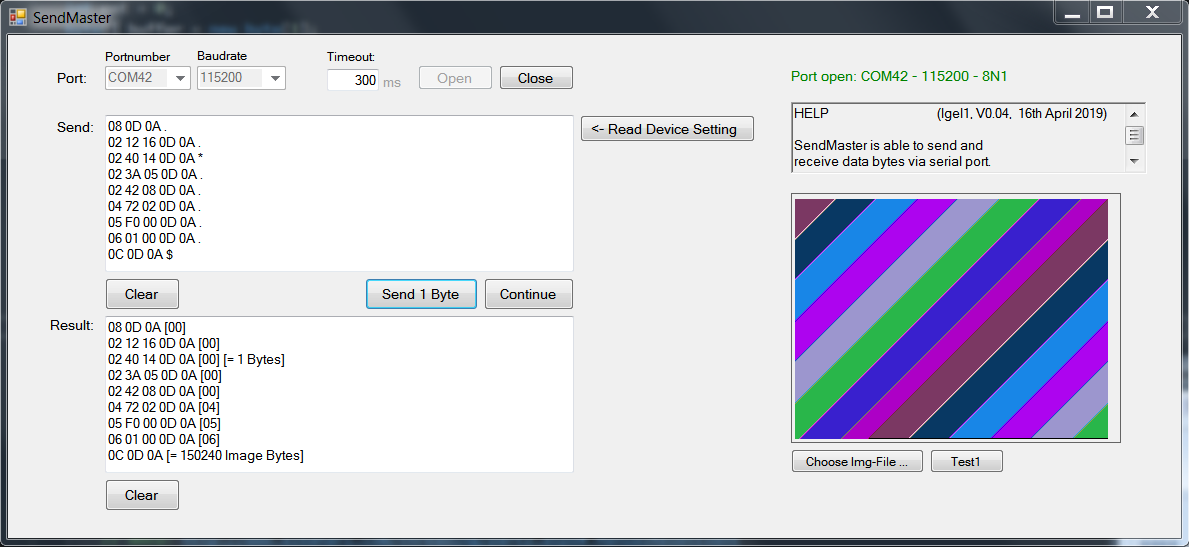The height and width of the screenshot is (547, 1189).
Task: Click the '08 0D 0A .' send line
Action: coord(138,126)
